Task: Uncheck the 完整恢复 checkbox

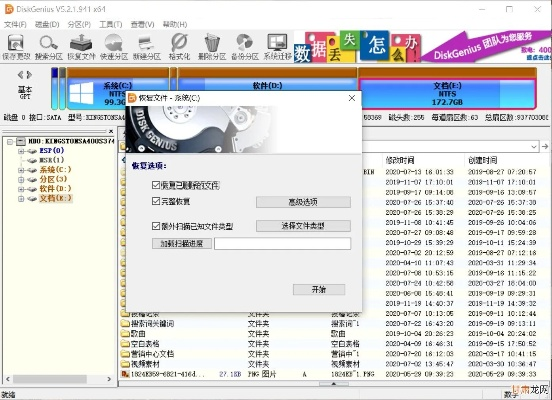Action: (156, 201)
